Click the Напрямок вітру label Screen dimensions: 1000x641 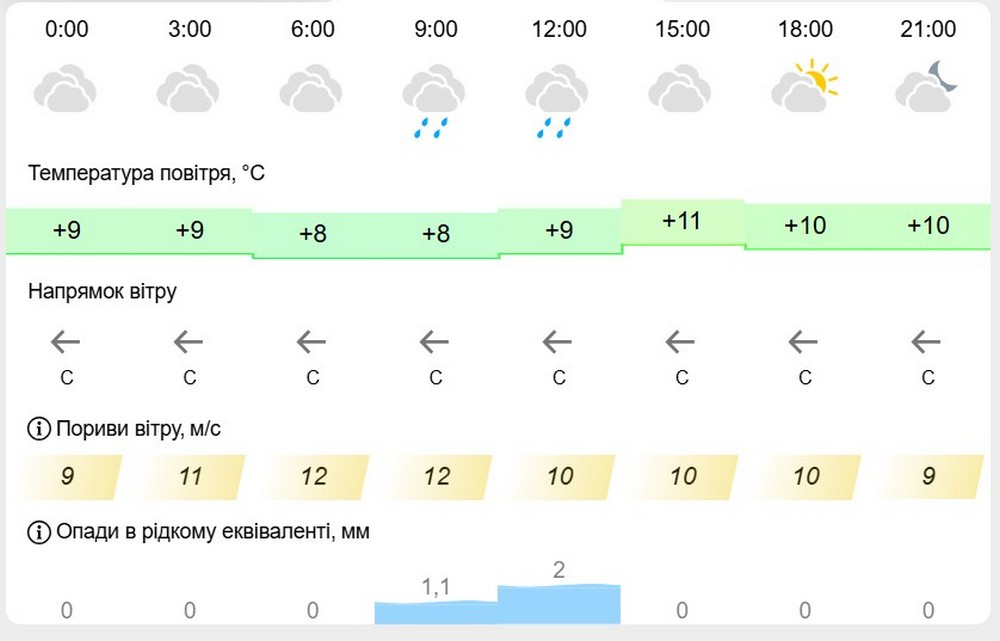(x=102, y=291)
